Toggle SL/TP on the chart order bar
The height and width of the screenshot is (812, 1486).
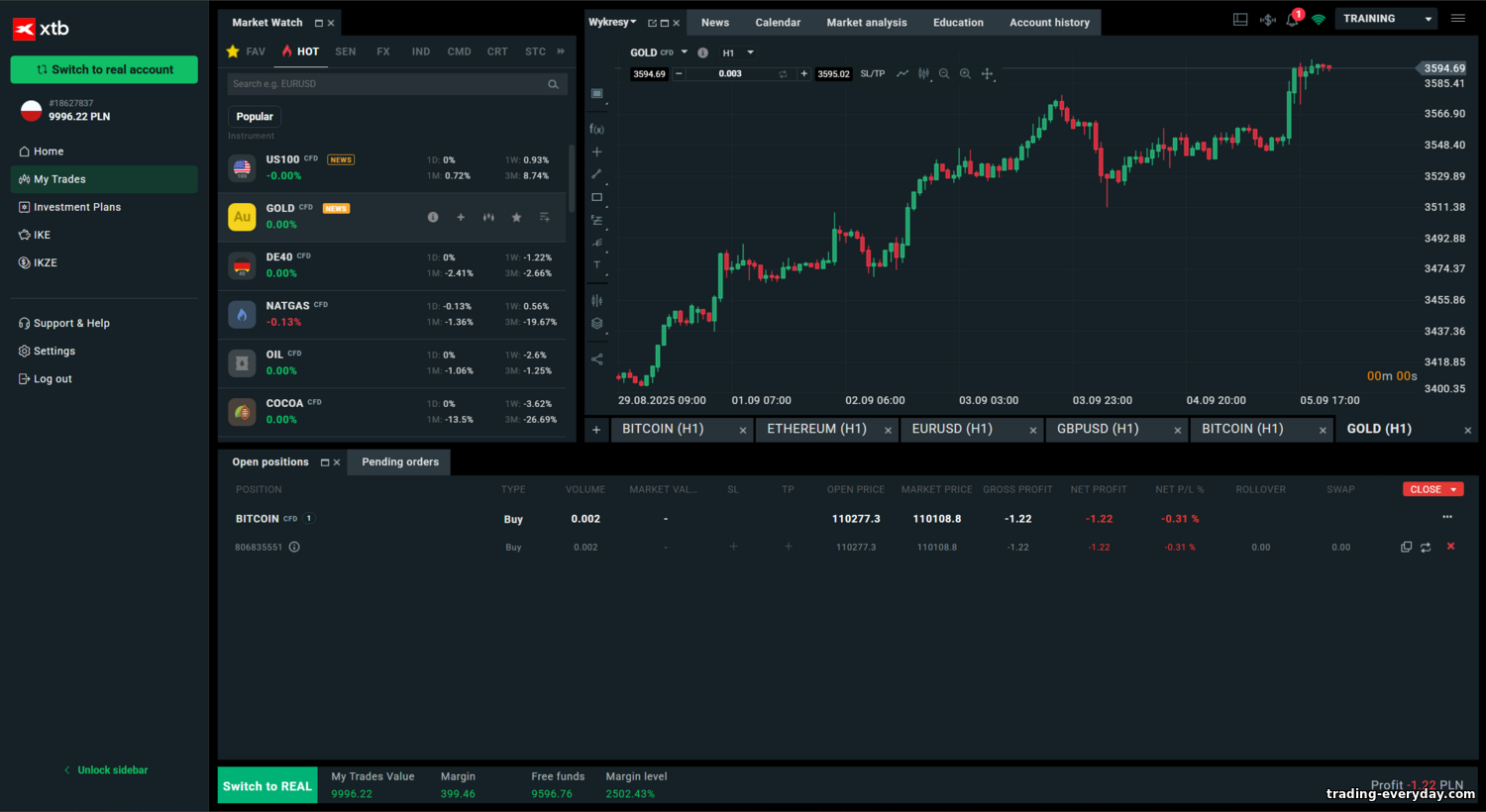pos(872,74)
